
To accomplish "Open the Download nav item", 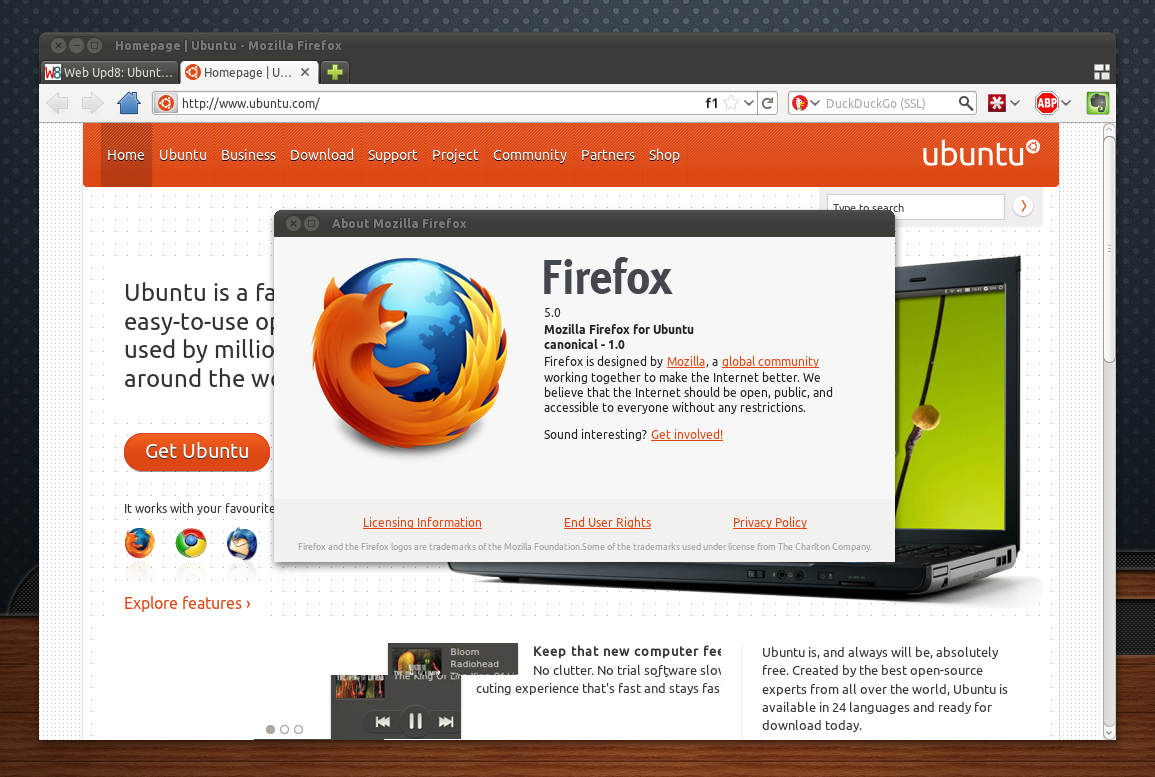I will (322, 155).
